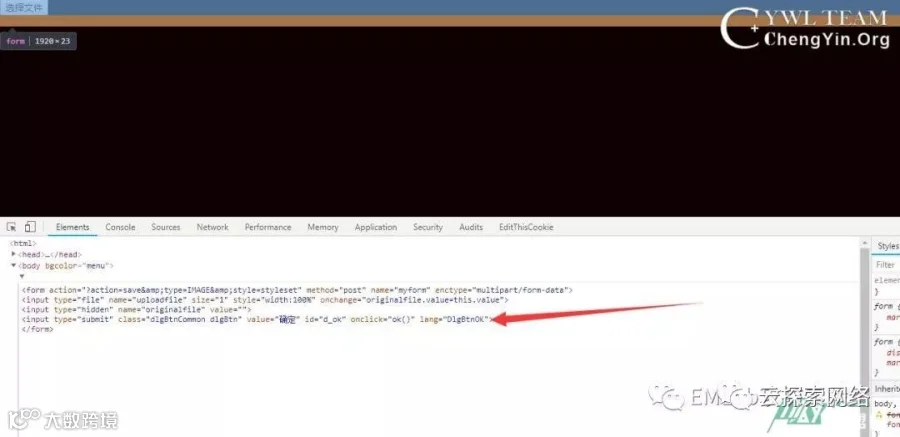Image resolution: width=900 pixels, height=437 pixels.
Task: Click the class="dlgBtnCommon dlgBtn" attribute
Action: [x=180, y=319]
